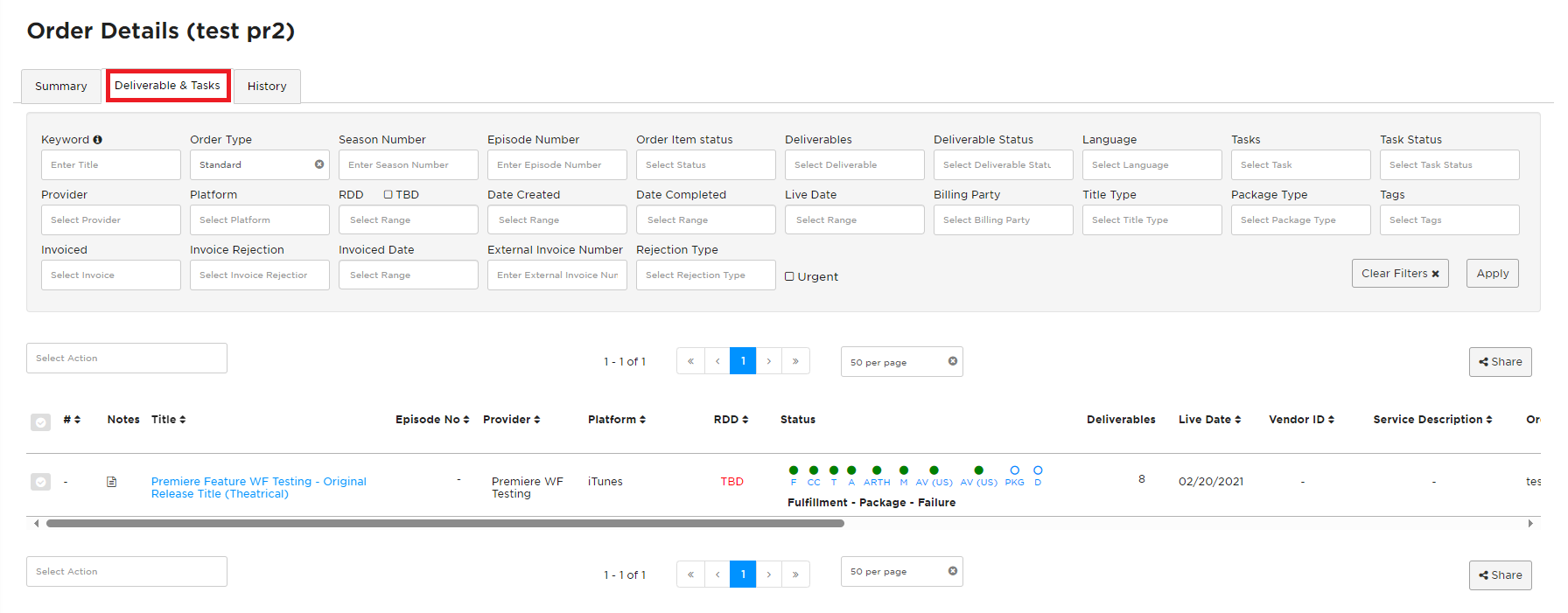The image size is (1568, 613).
Task: Open the Billing Party dropdown
Action: [1004, 219]
